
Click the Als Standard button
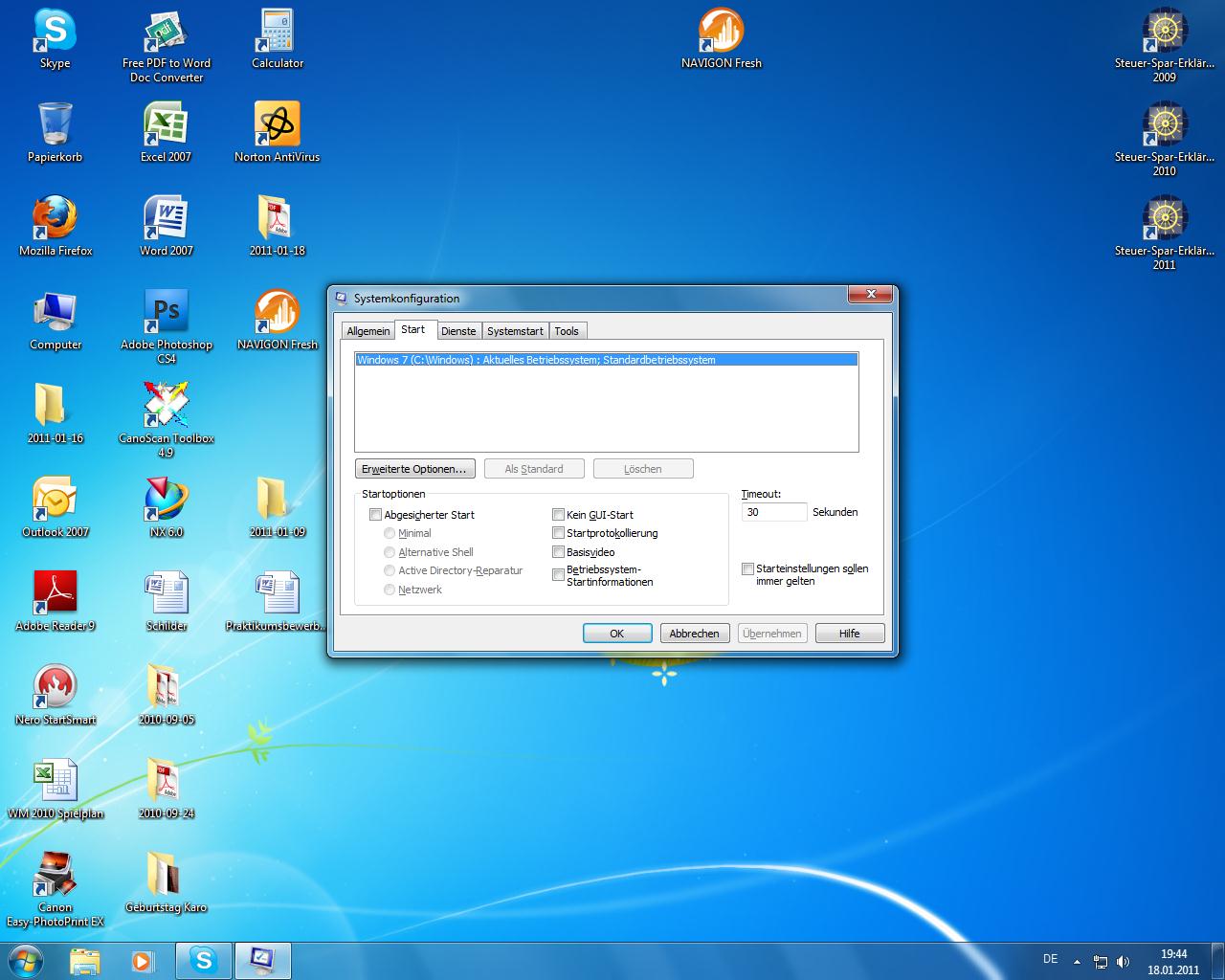pyautogui.click(x=534, y=469)
